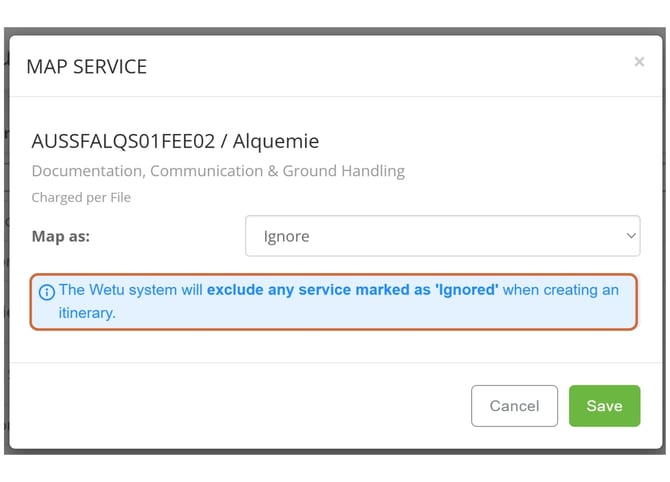Viewport: 670px width, 482px height.
Task: Open the Map as dropdown
Action: point(442,237)
